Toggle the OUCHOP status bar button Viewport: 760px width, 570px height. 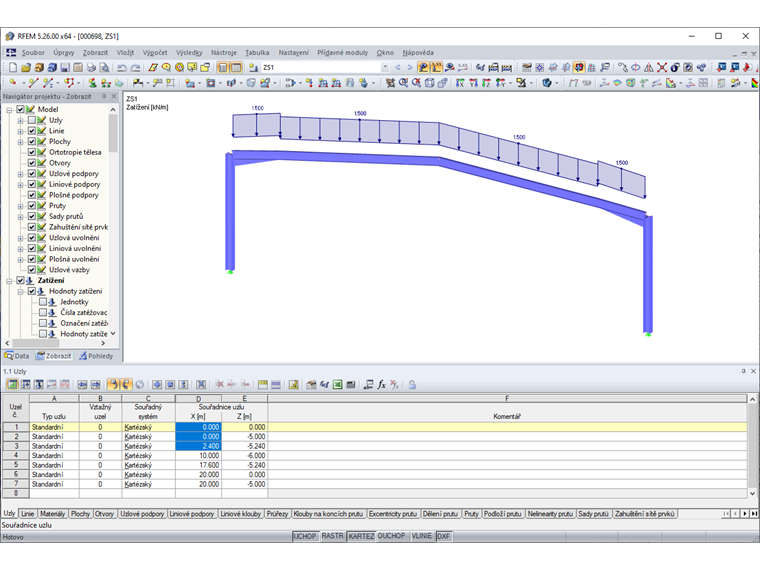click(391, 536)
